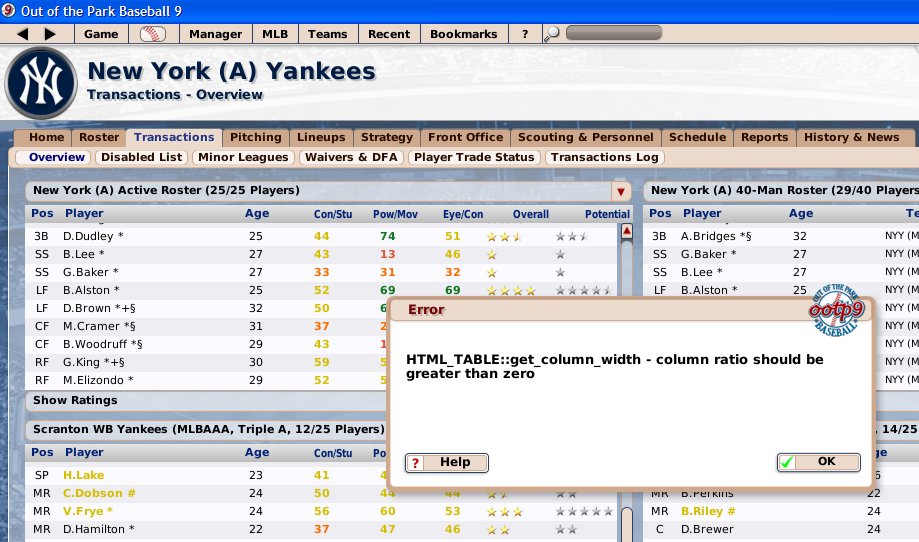Sort Active Roster by Pow/Mov column

[395, 214]
